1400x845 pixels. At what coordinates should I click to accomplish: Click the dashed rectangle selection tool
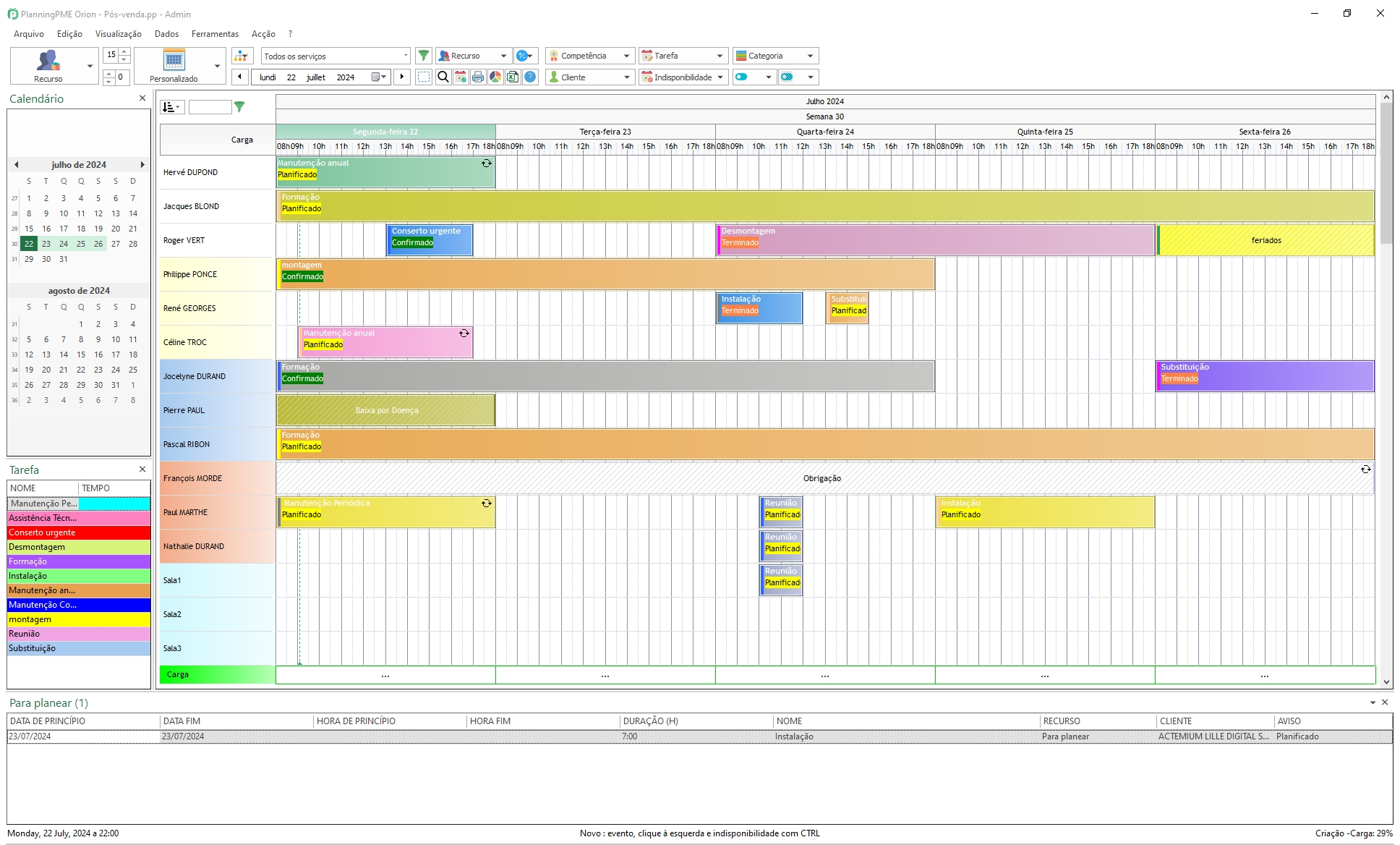(424, 77)
